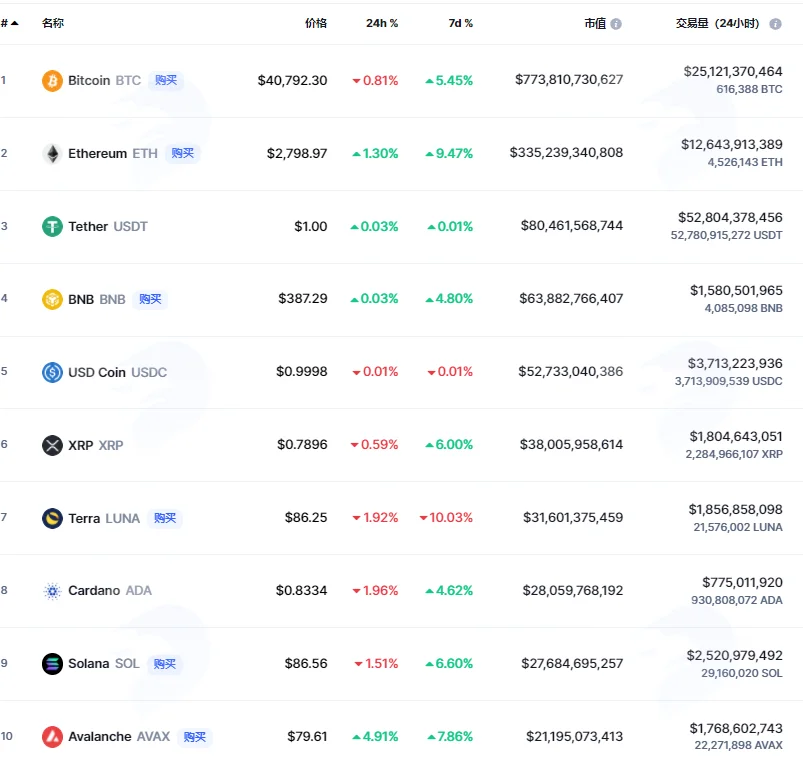Click the 购买 button next to Avalanche
803x760 pixels.
pyautogui.click(x=195, y=737)
